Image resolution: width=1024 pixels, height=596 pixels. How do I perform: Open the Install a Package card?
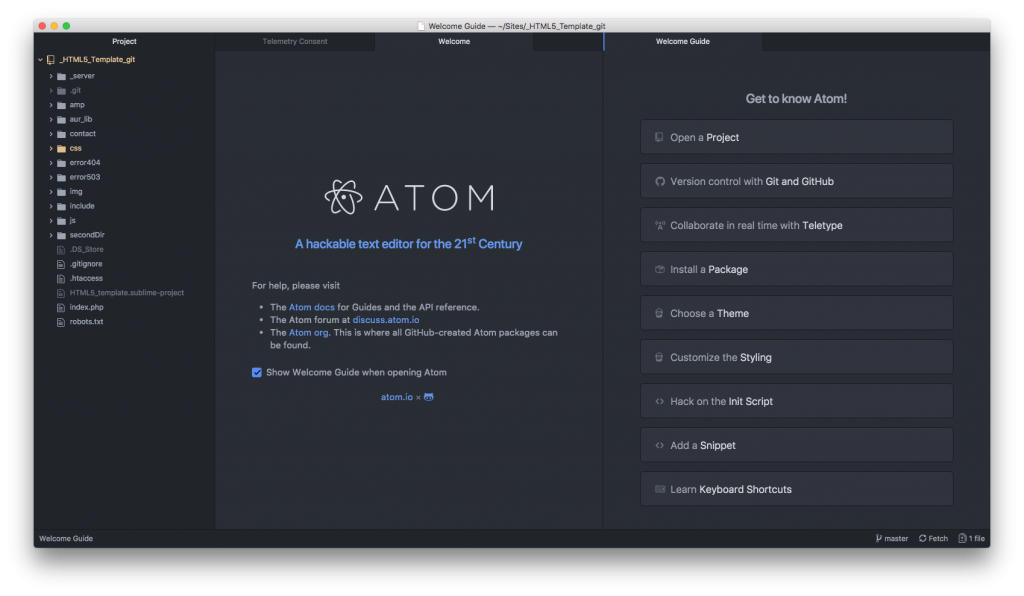(x=796, y=270)
